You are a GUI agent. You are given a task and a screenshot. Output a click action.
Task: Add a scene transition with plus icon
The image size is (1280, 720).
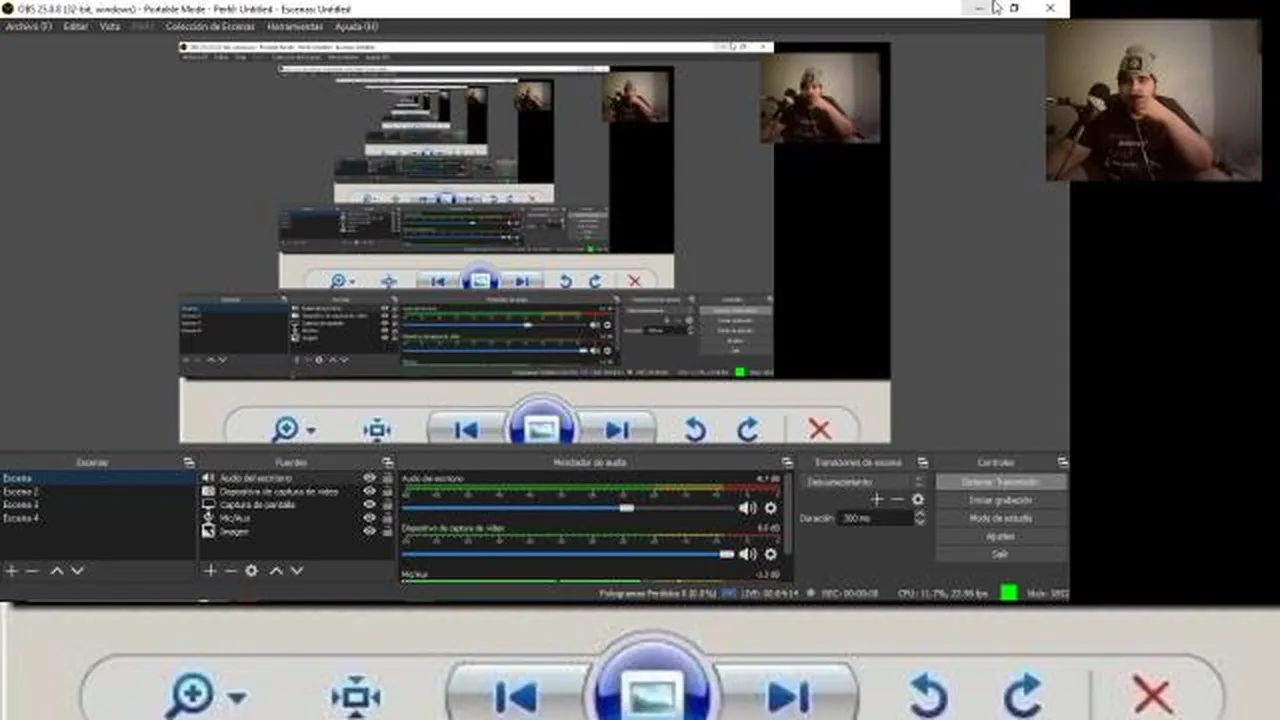[877, 499]
